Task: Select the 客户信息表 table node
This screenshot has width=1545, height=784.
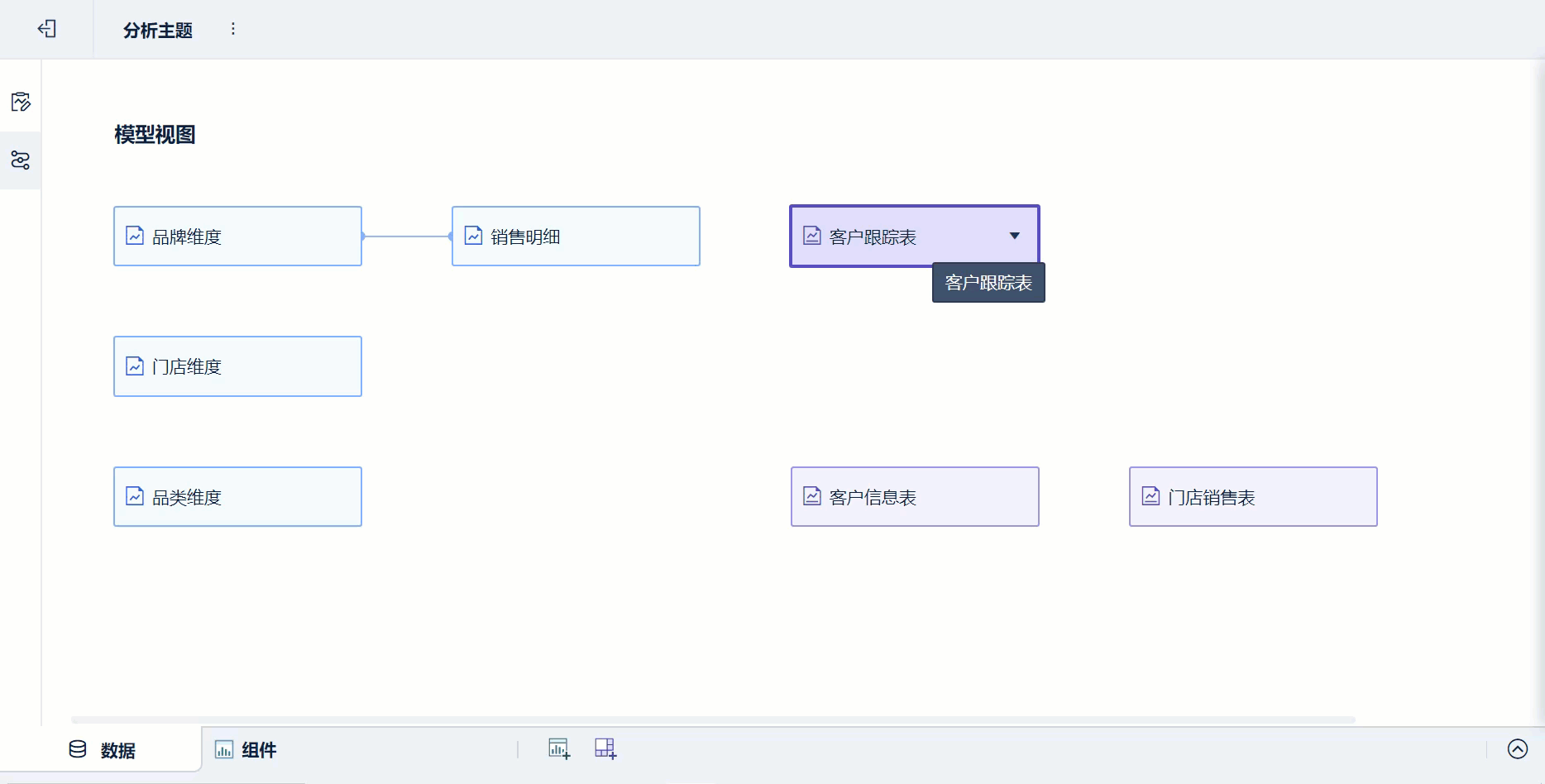Action: [915, 496]
